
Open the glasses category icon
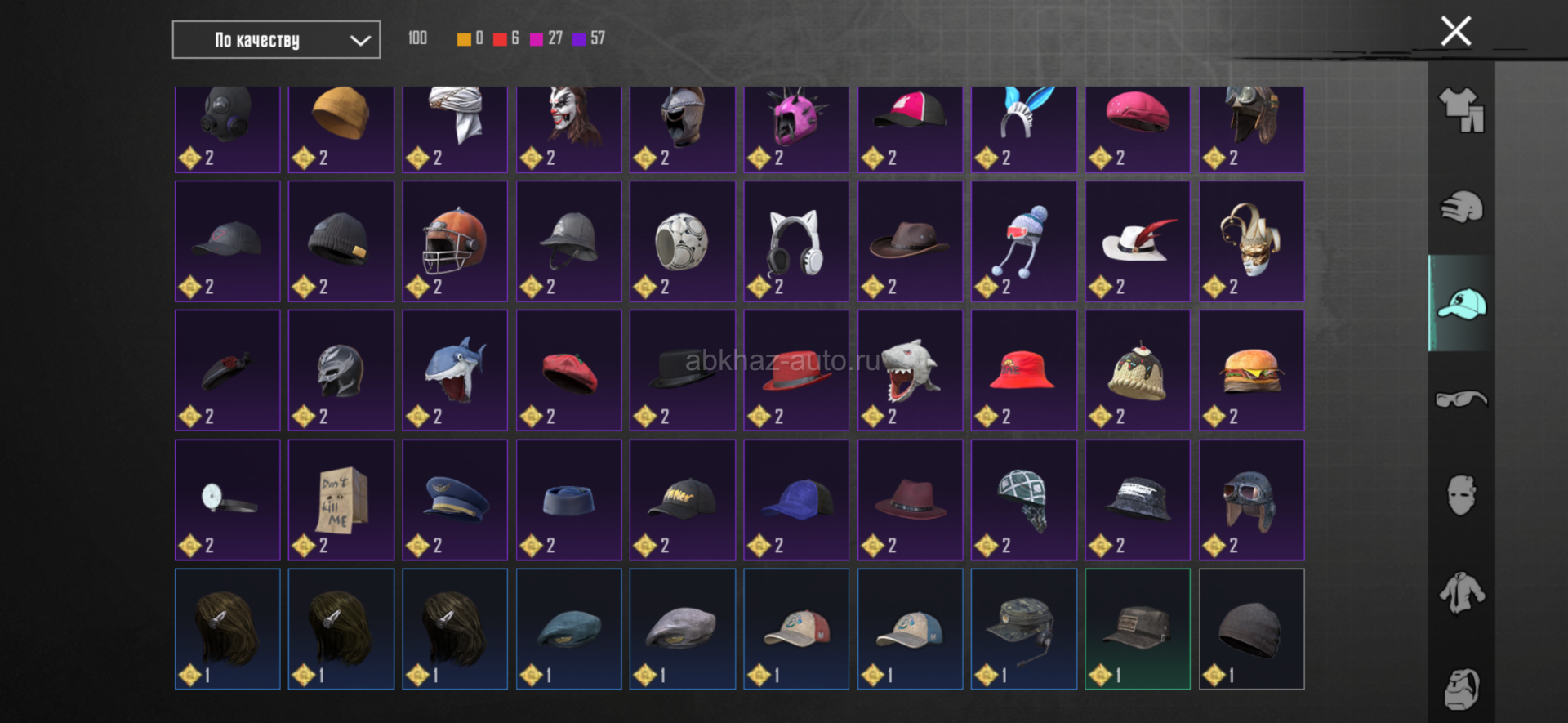pyautogui.click(x=1461, y=399)
